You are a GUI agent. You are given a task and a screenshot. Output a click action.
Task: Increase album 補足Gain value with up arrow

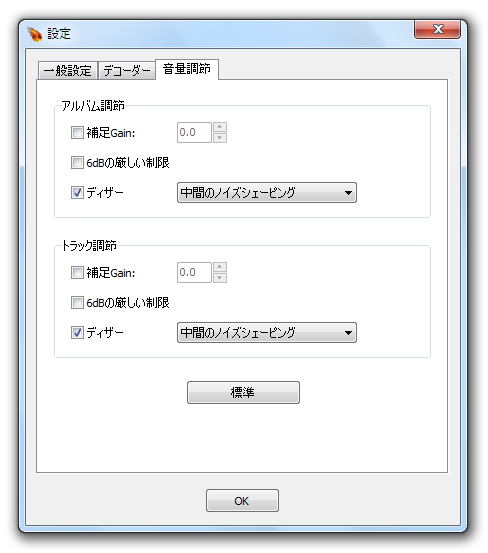point(220,127)
